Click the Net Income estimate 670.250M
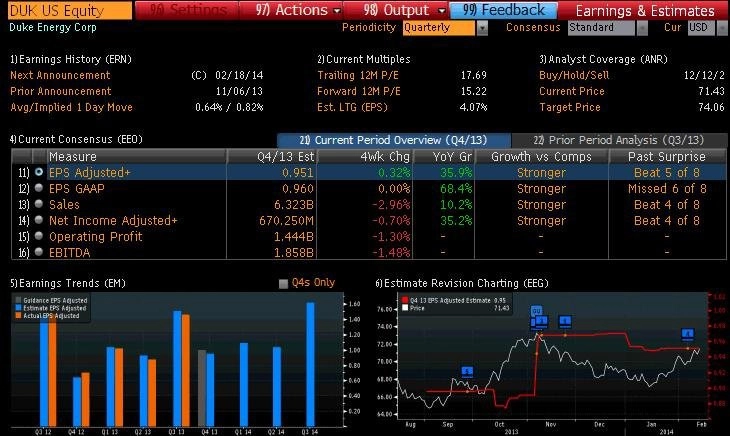The height and width of the screenshot is (436, 730). click(x=286, y=221)
